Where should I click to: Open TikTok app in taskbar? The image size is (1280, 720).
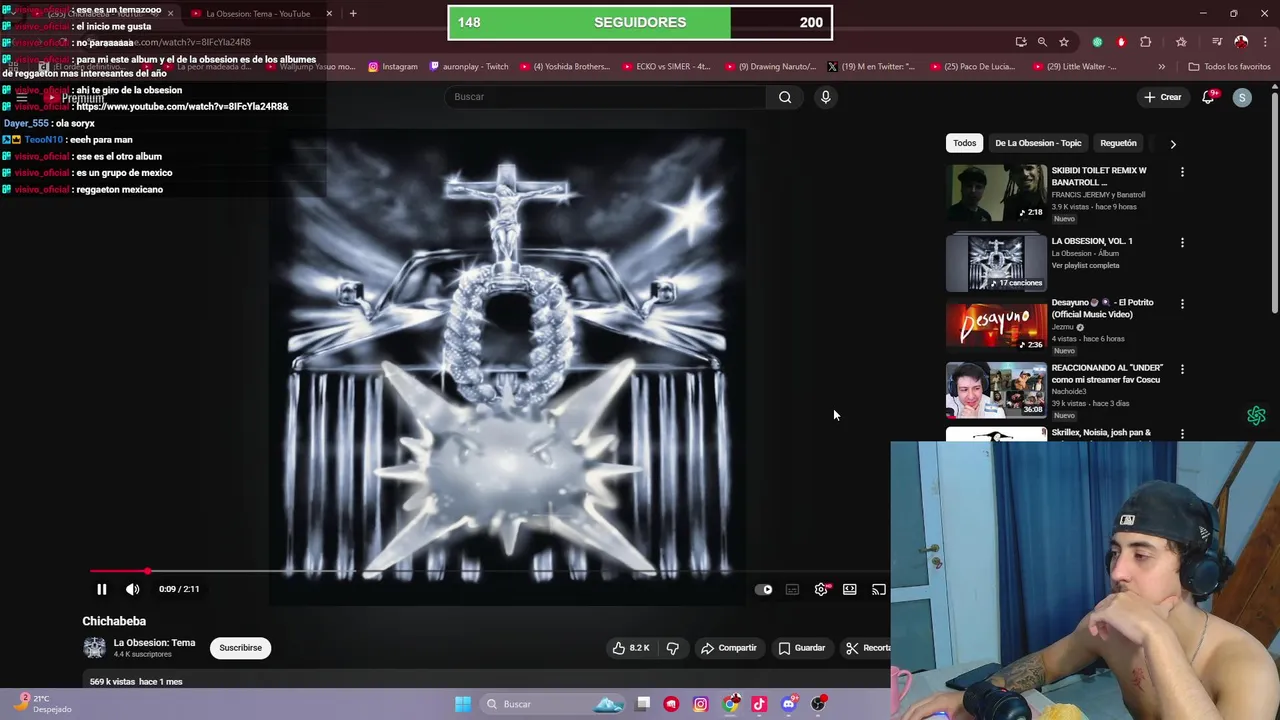coord(759,704)
